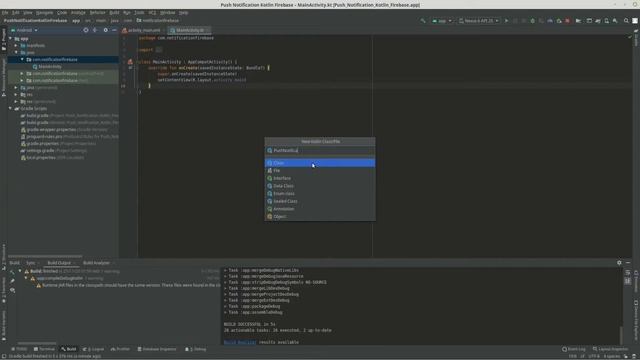Select File in New Kotlin Class/File popup
640x360 pixels.
(320, 171)
